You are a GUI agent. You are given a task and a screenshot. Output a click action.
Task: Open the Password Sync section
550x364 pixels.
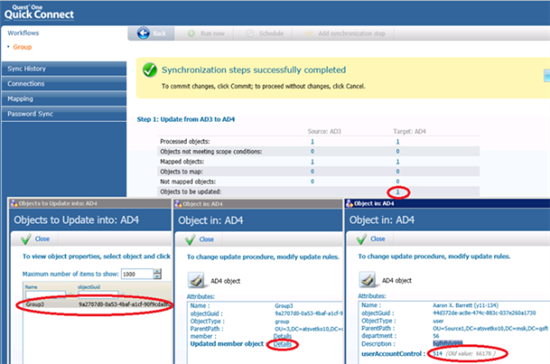pos(64,114)
